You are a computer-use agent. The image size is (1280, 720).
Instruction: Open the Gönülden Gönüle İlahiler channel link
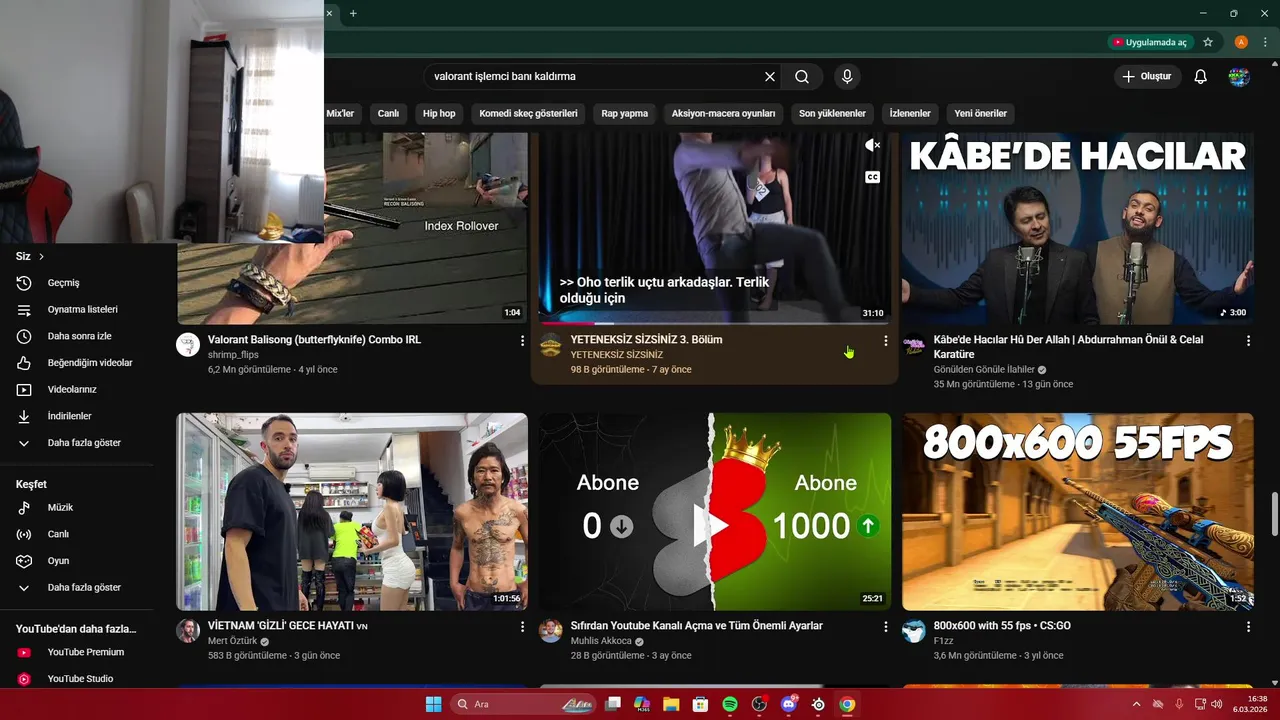(984, 369)
